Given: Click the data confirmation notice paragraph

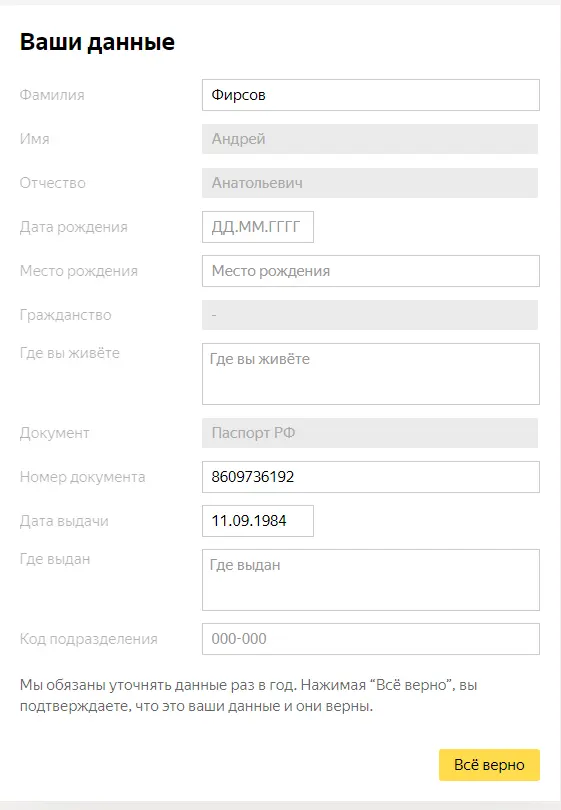Looking at the screenshot, I should [248, 695].
